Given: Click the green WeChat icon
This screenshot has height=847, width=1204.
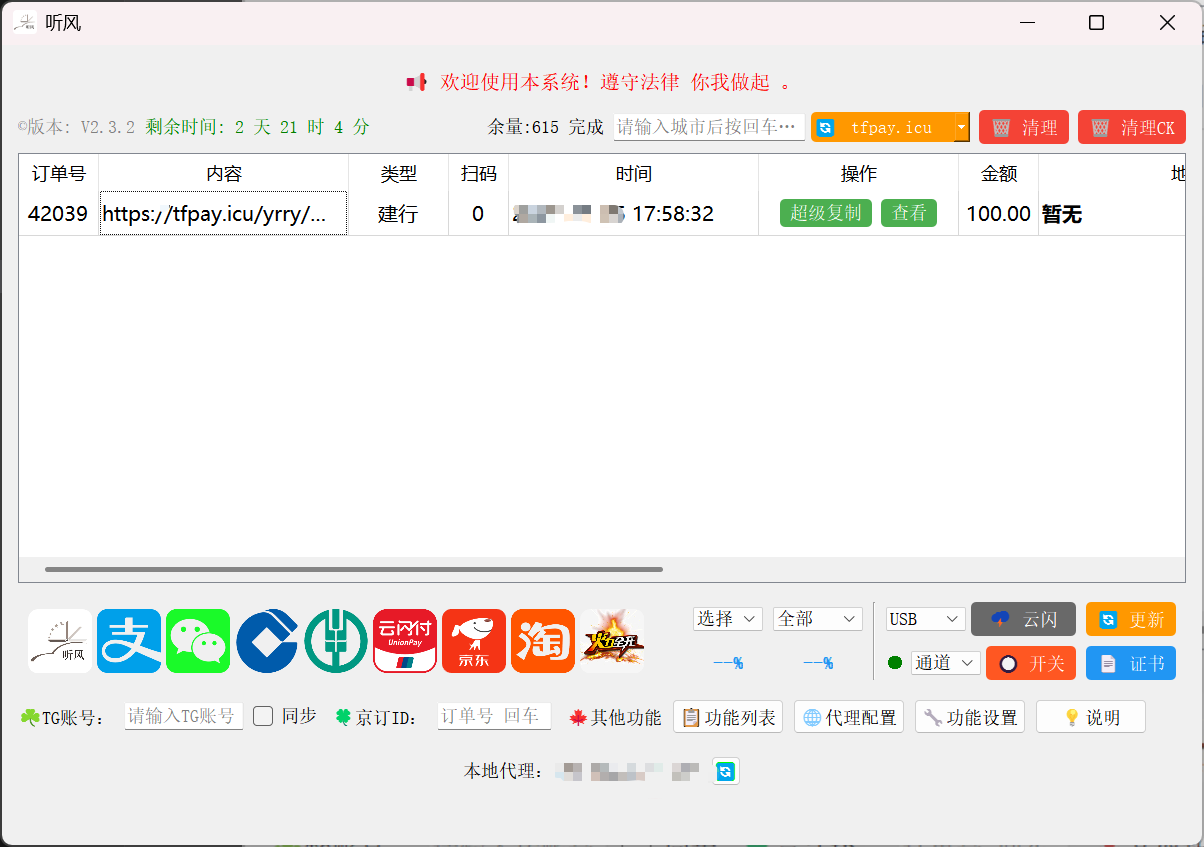Looking at the screenshot, I should (x=198, y=641).
